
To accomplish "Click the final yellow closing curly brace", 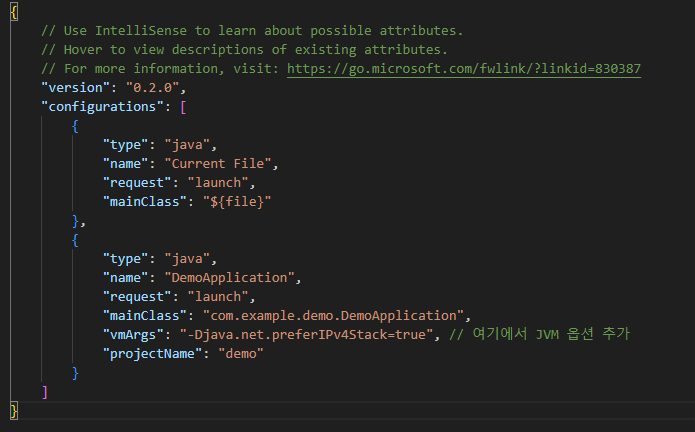I will click(x=14, y=411).
